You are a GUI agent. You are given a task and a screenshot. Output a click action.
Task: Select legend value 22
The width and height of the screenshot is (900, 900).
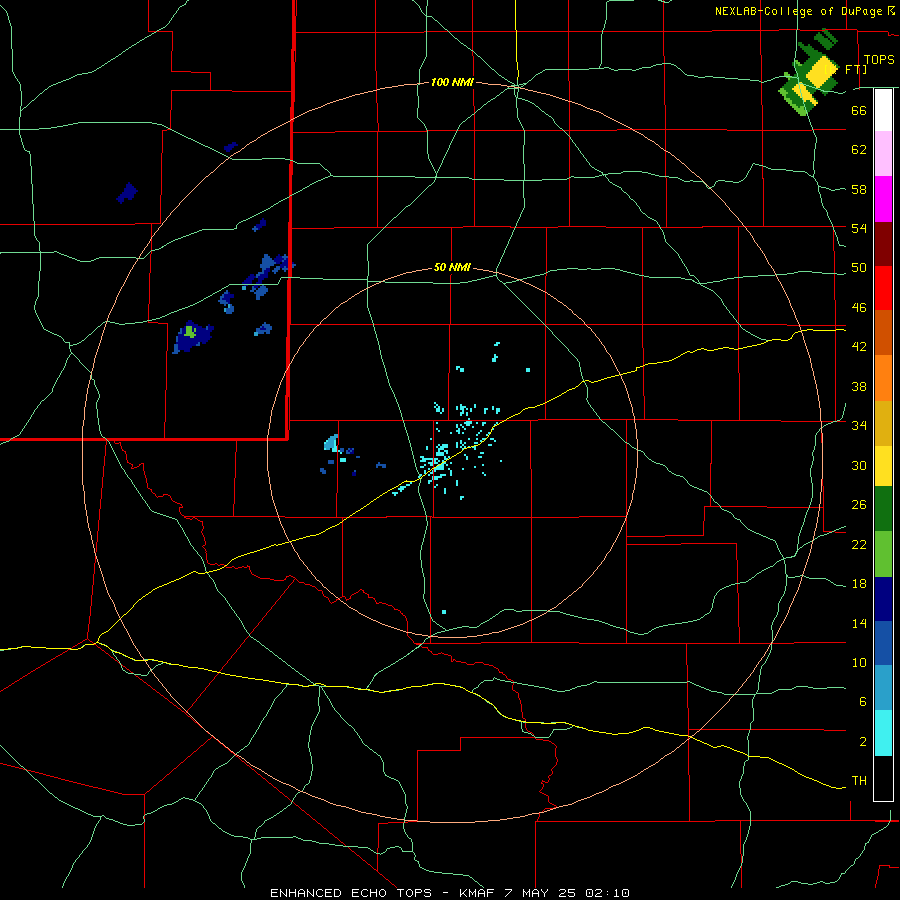tap(859, 544)
